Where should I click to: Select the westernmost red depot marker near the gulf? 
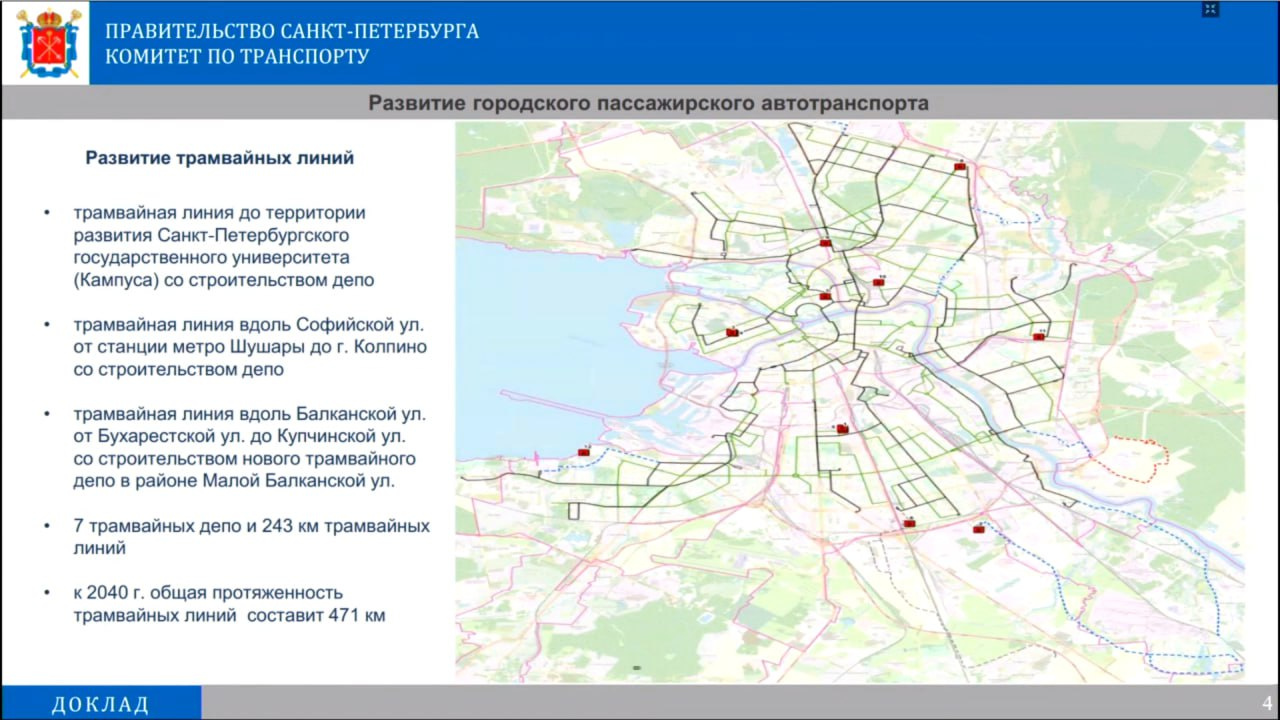[584, 452]
